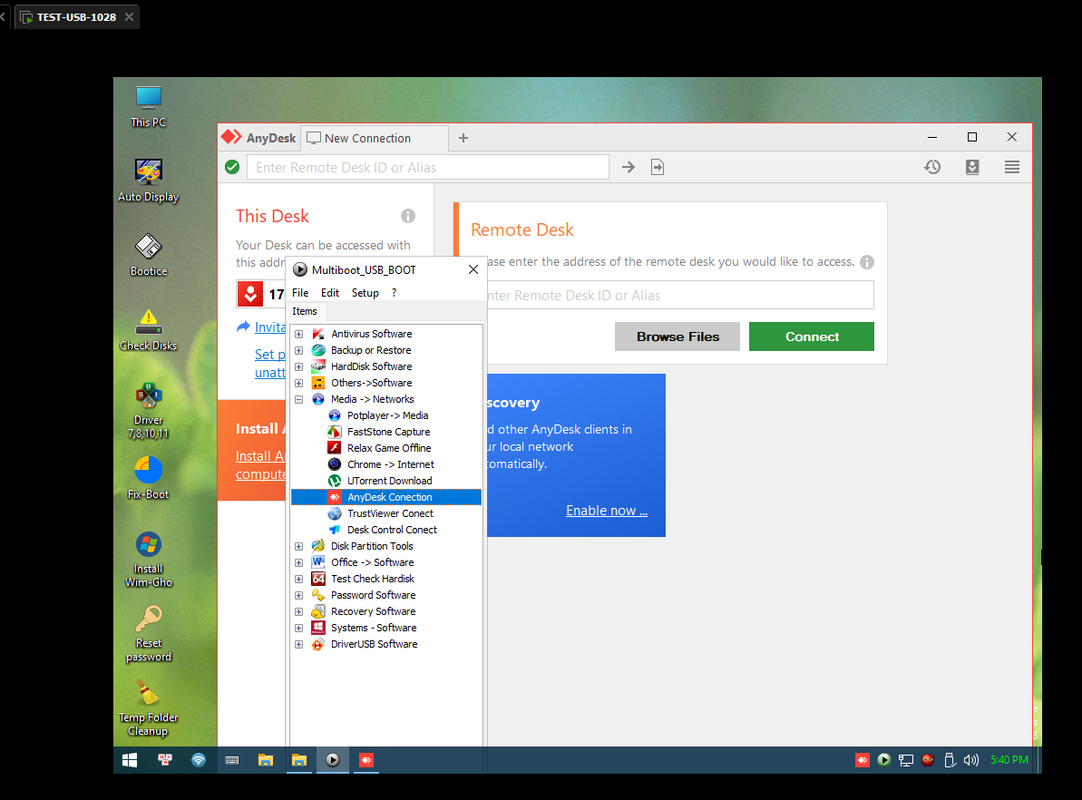Click Enable now link
Viewport: 1082px width, 800px height.
point(607,511)
